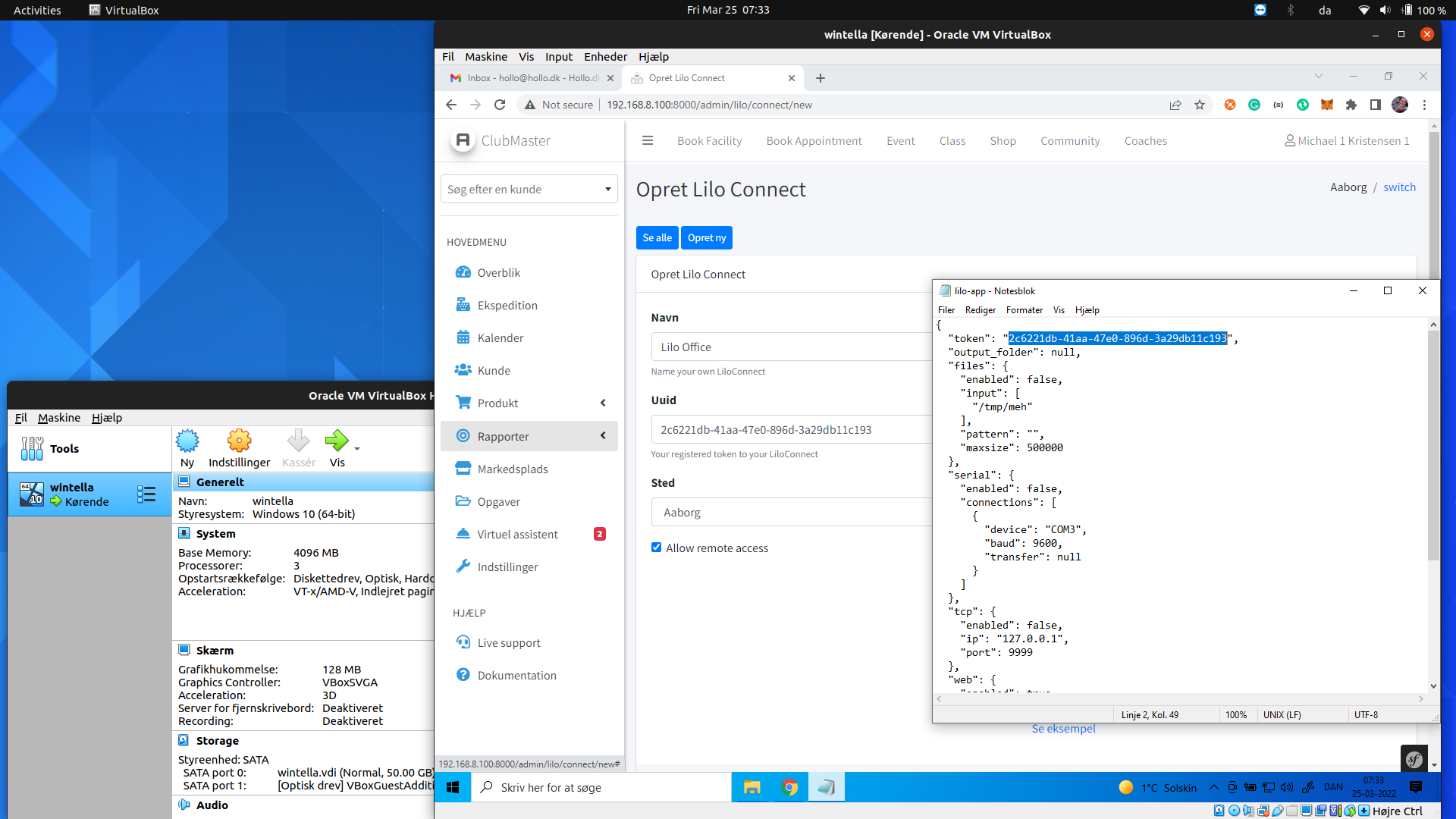Image resolution: width=1456 pixels, height=819 pixels.
Task: Expand the Produkt sidebar submenu
Action: click(603, 403)
